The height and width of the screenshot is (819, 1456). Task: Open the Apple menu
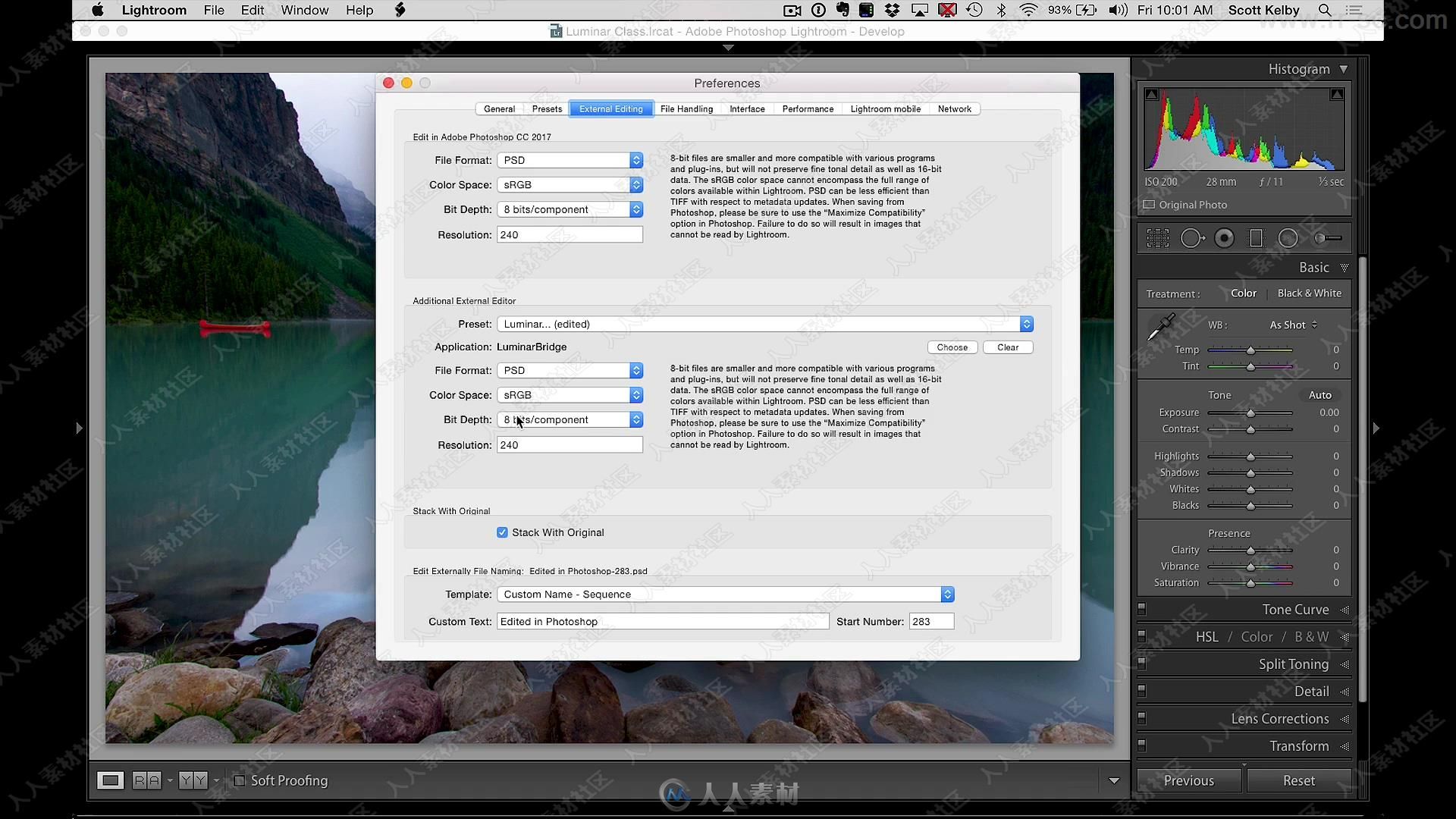(98, 10)
